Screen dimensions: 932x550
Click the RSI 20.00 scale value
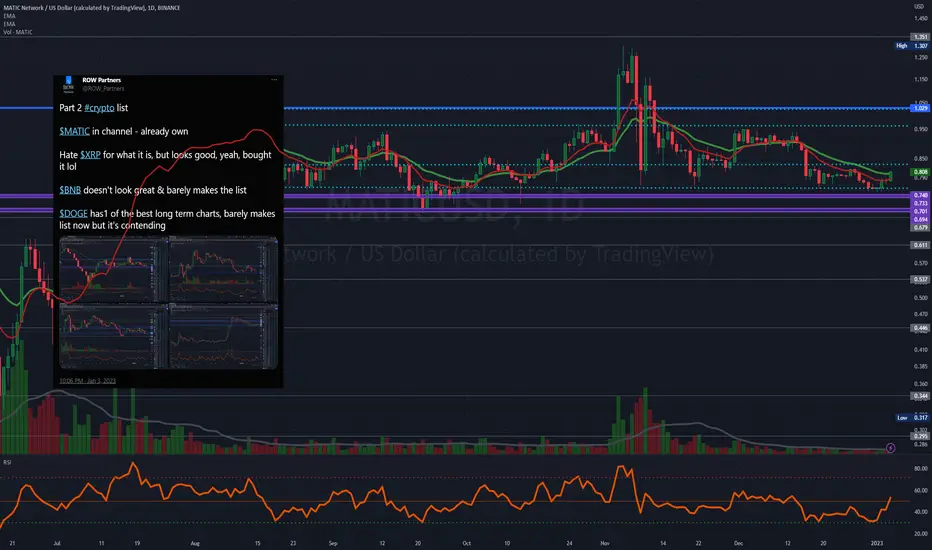921,534
